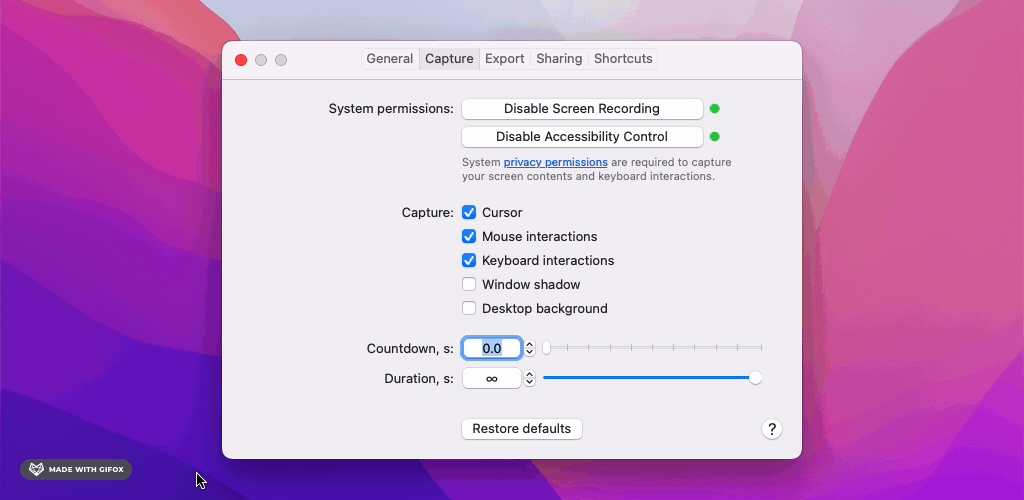Uncheck the Cursor capture checkbox
Screen dimensions: 1024x500
pyautogui.click(x=469, y=212)
